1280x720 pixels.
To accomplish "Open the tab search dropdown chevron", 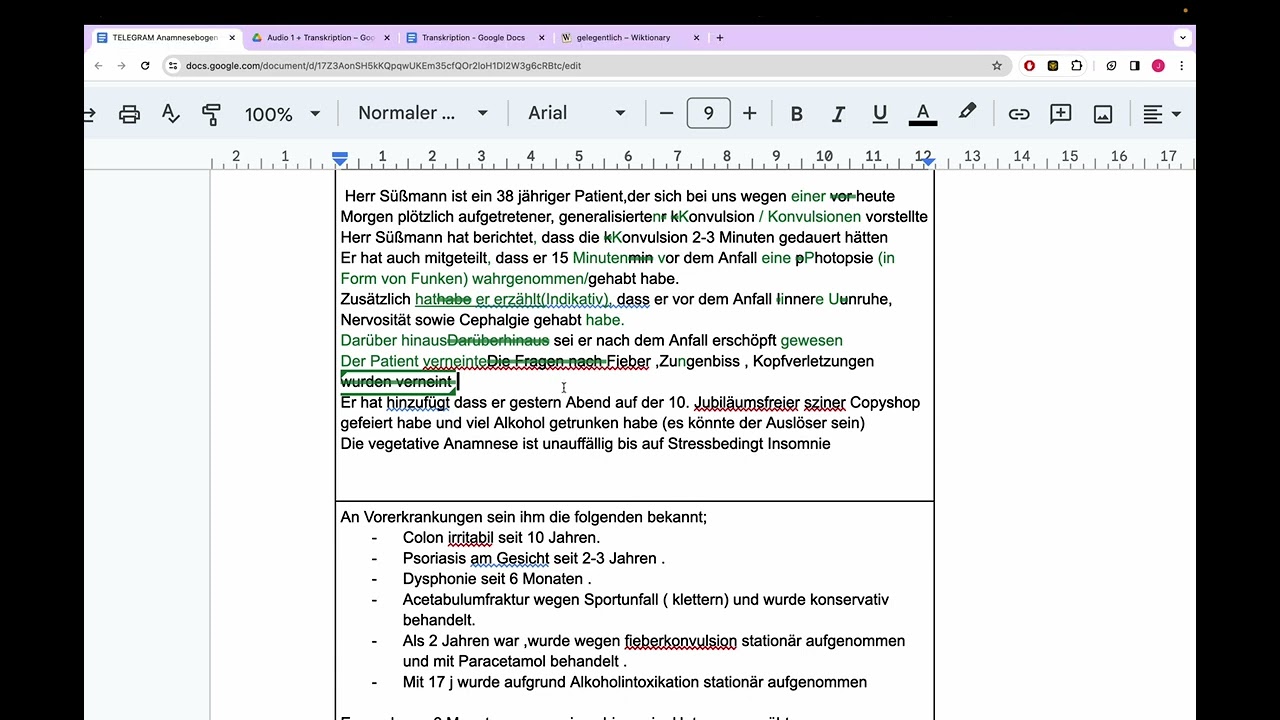I will [x=1183, y=38].
